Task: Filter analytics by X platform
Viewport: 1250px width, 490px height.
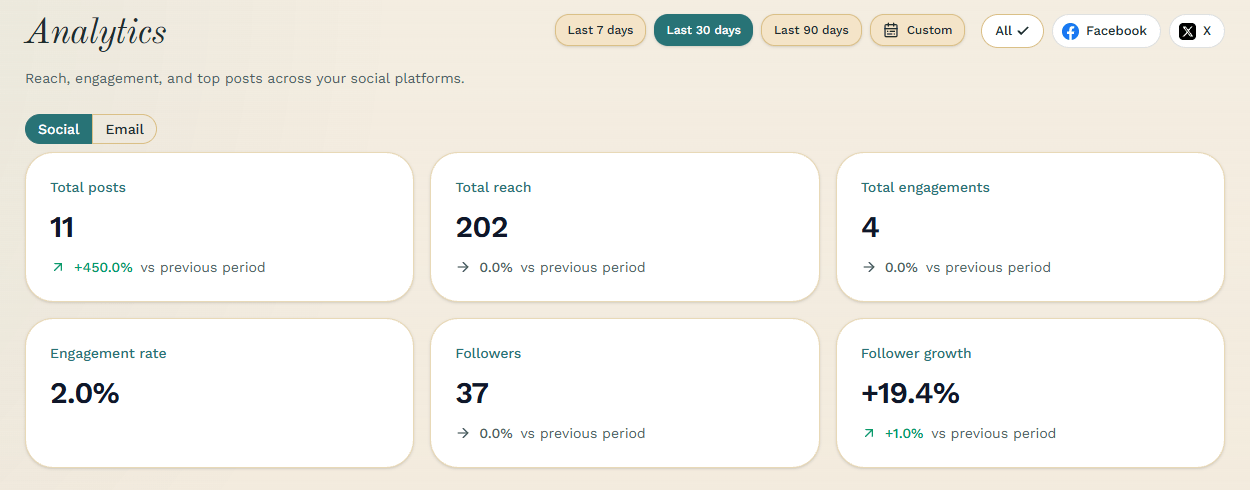Action: pyautogui.click(x=1196, y=31)
